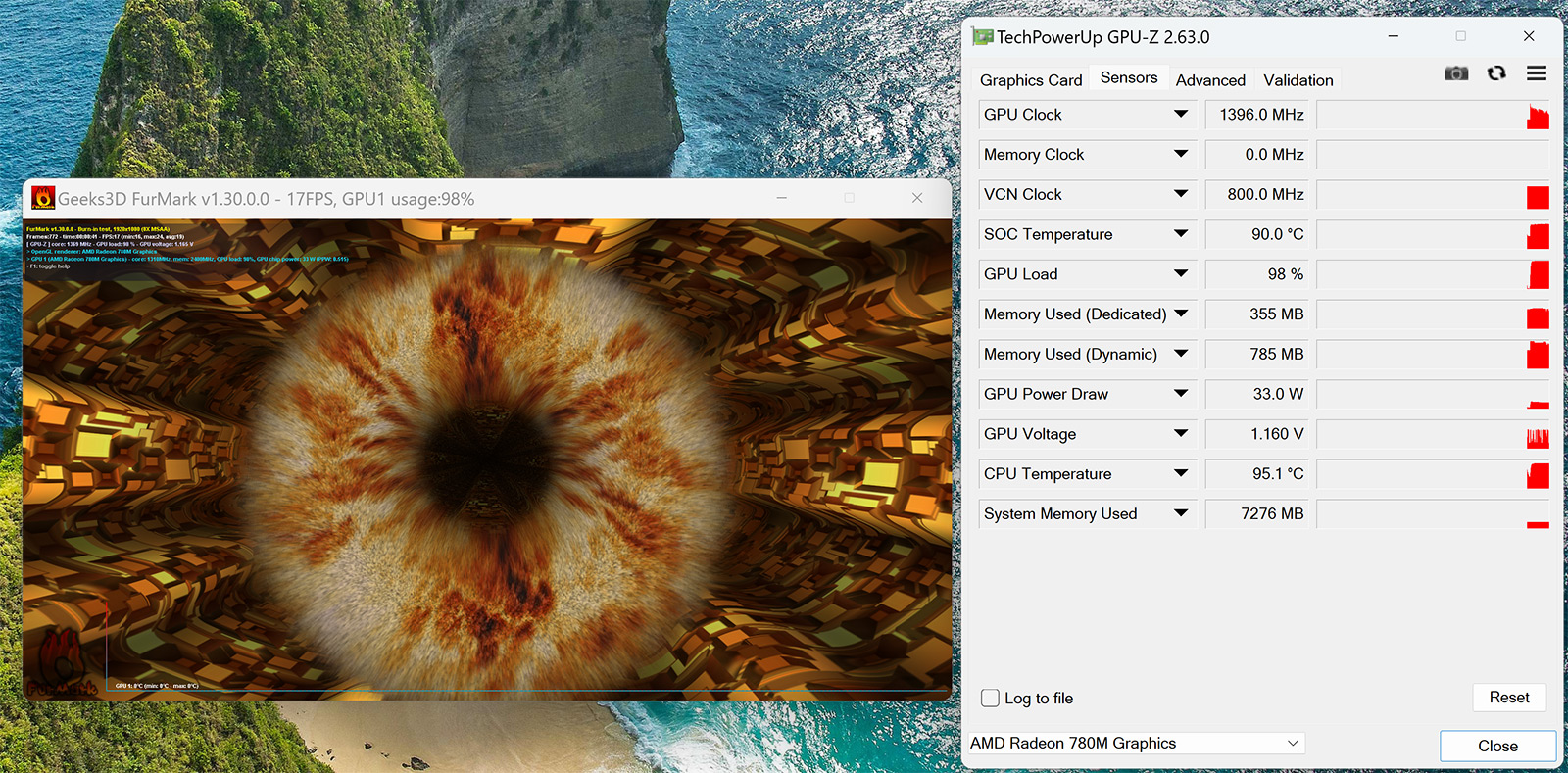This screenshot has width=1568, height=773.
Task: Click the TechPowerUp GPU-Z 2.63.0 title text
Action: [x=1102, y=37]
